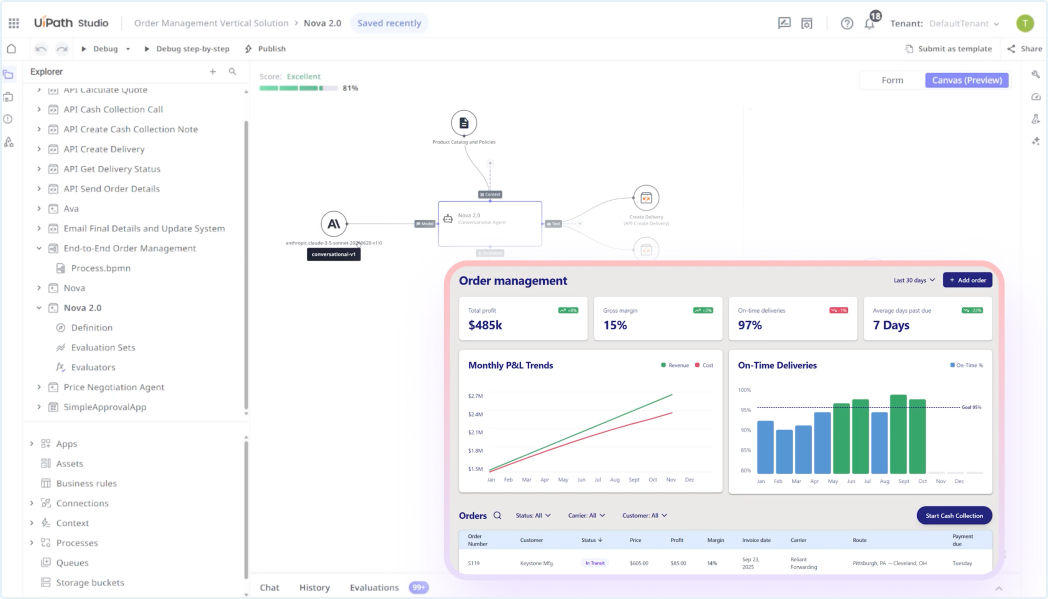This screenshot has height=599, width=1048.
Task: Click the Anthropic model node on canvas
Action: click(x=334, y=224)
